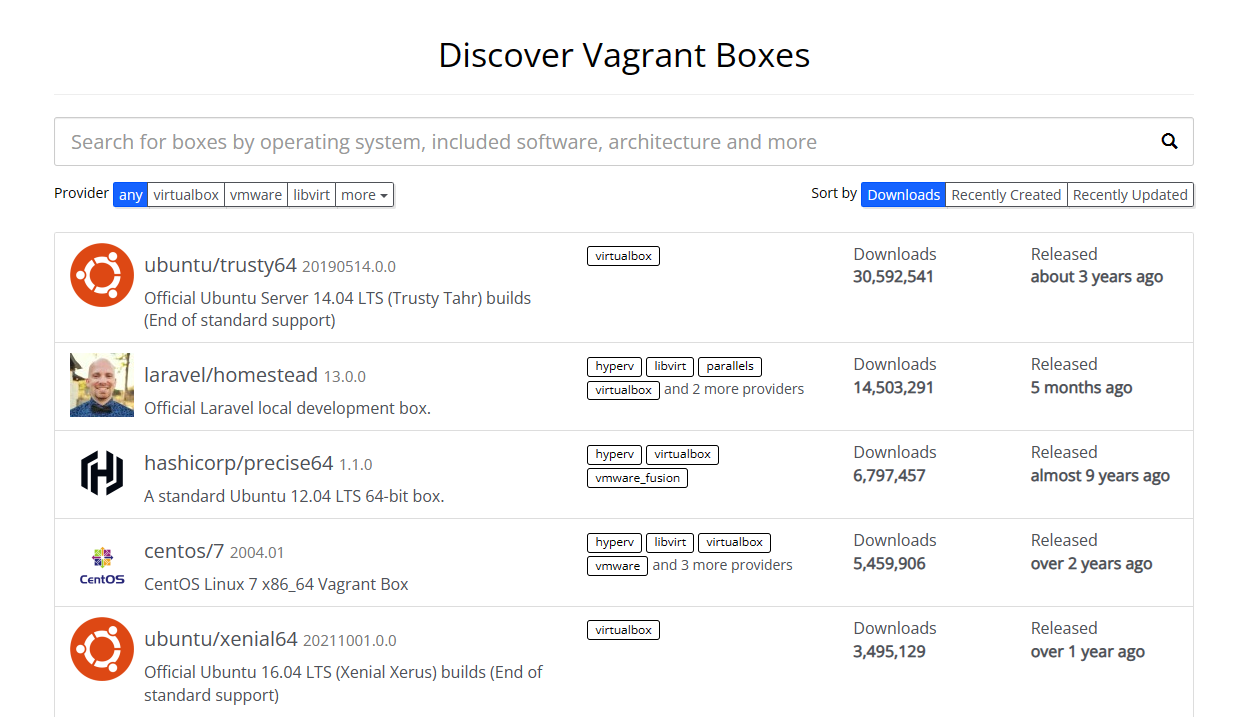Image resolution: width=1253 pixels, height=717 pixels.
Task: Switch sorting to Recently Updated
Action: pyautogui.click(x=1130, y=194)
